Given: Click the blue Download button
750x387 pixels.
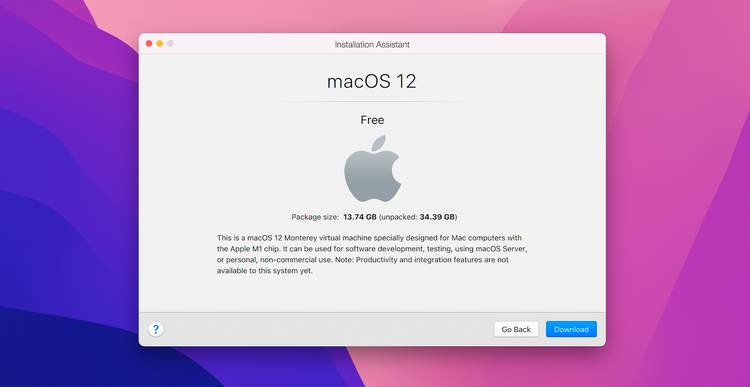Looking at the screenshot, I should pos(571,329).
